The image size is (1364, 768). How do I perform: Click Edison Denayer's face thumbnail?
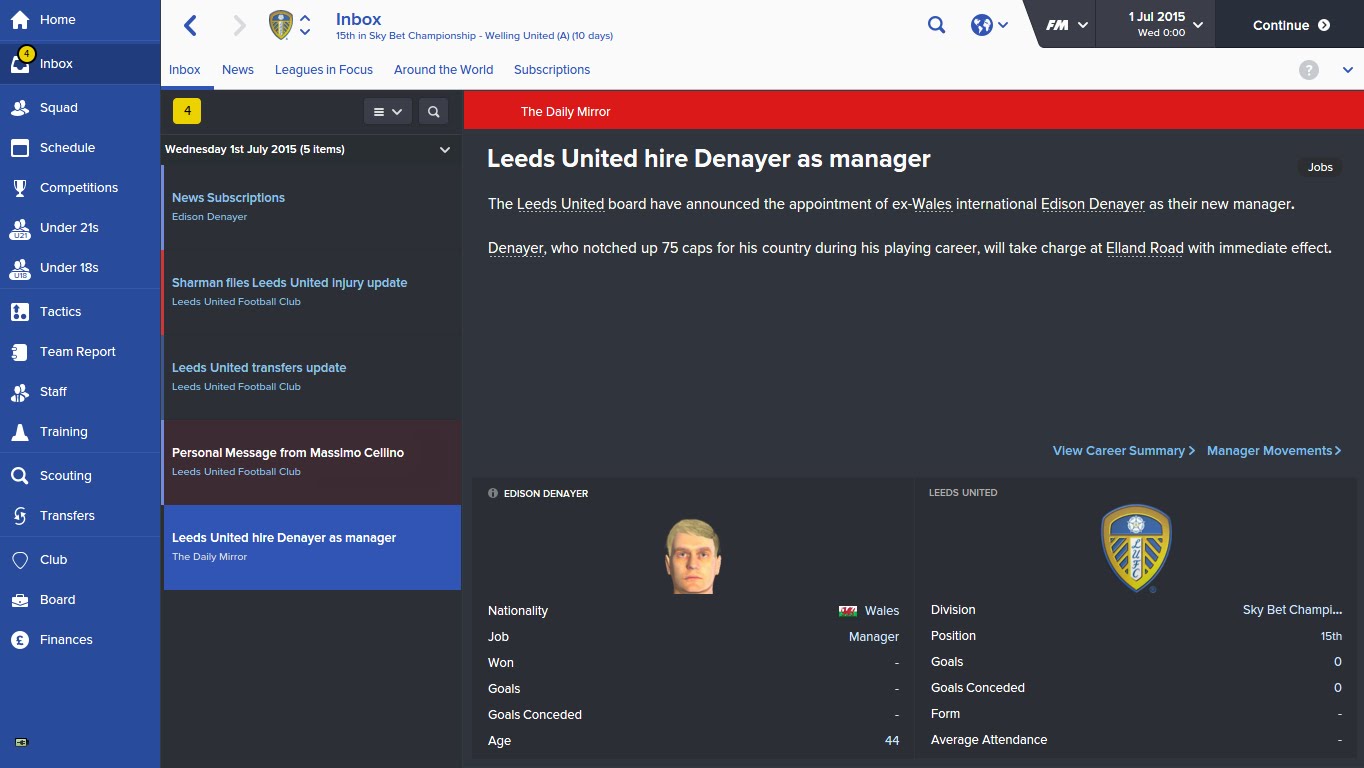click(x=693, y=556)
